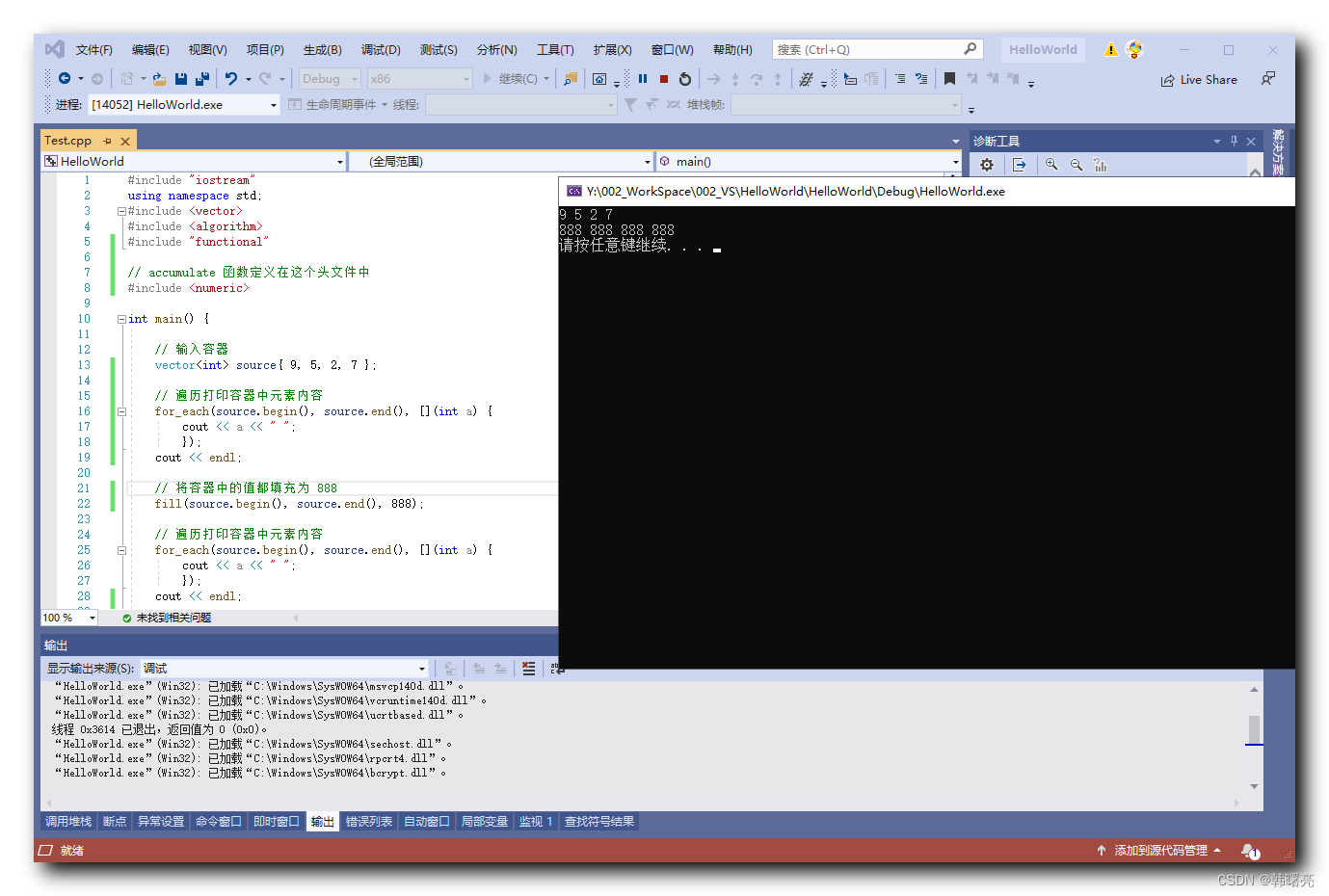
Task: Click the Restart debugging icon
Action: (684, 79)
